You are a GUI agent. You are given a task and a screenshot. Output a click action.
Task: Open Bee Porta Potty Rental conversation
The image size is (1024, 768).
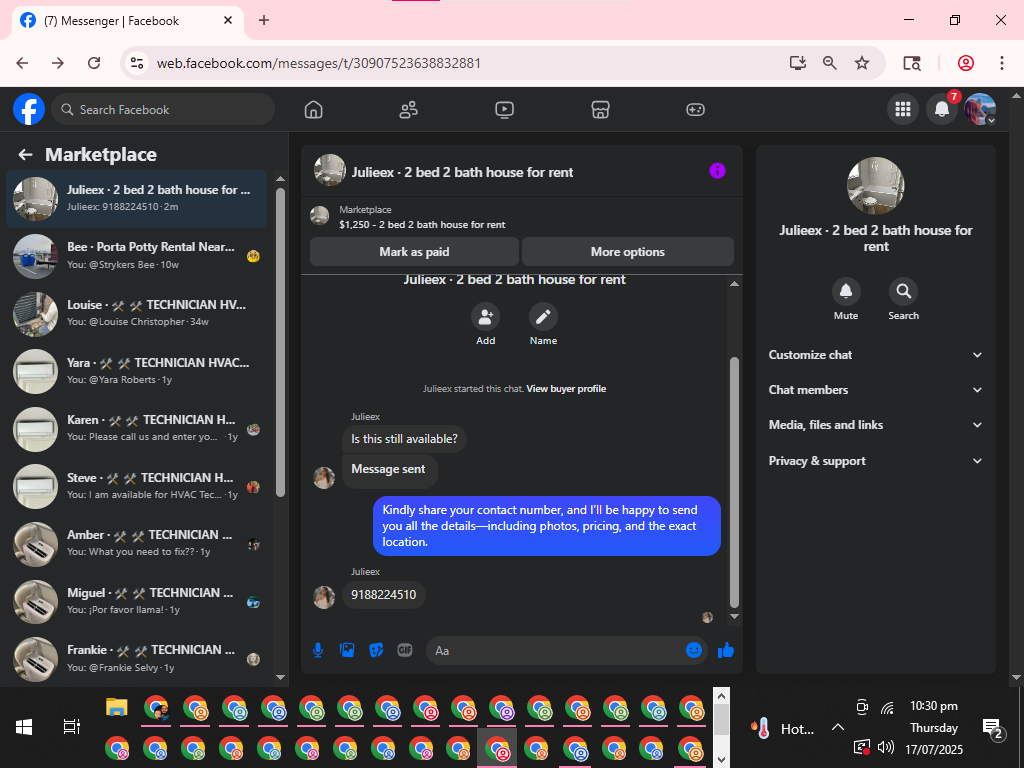[136, 256]
